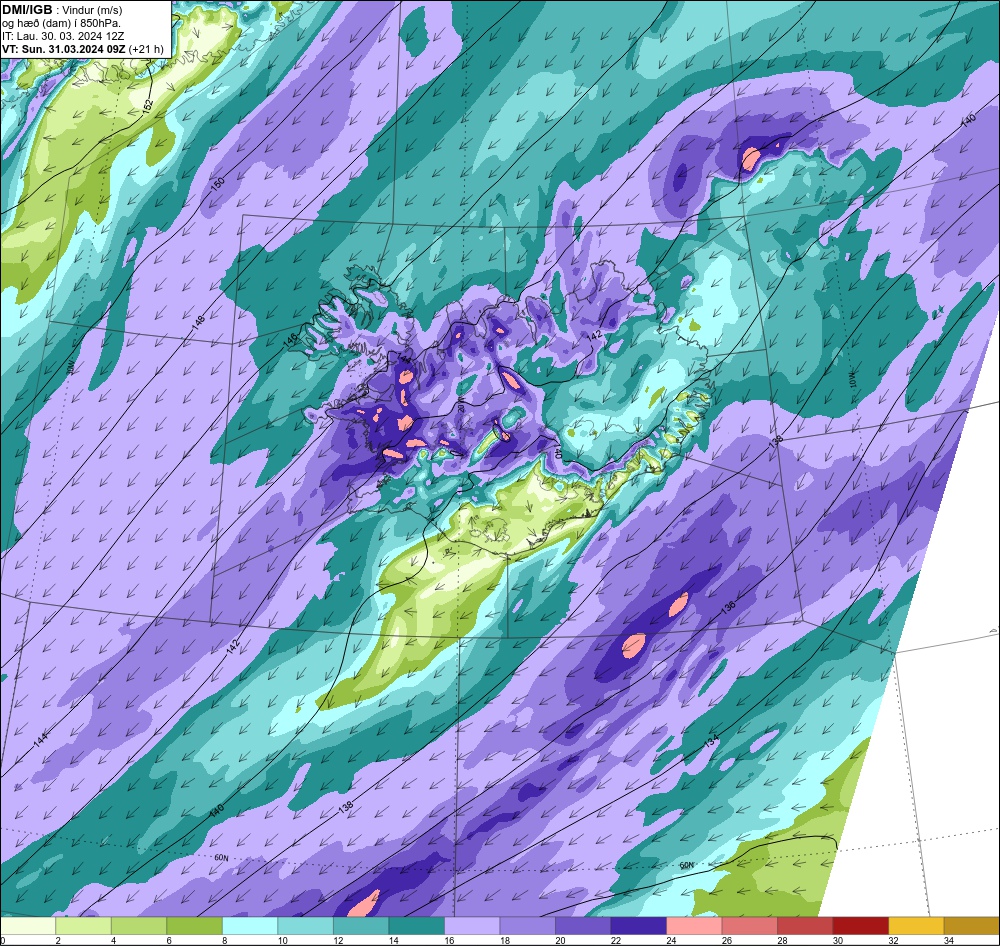The image size is (1000, 946).
Task: Click the '(+21 h)' forecast offset text
Action: coord(146,49)
